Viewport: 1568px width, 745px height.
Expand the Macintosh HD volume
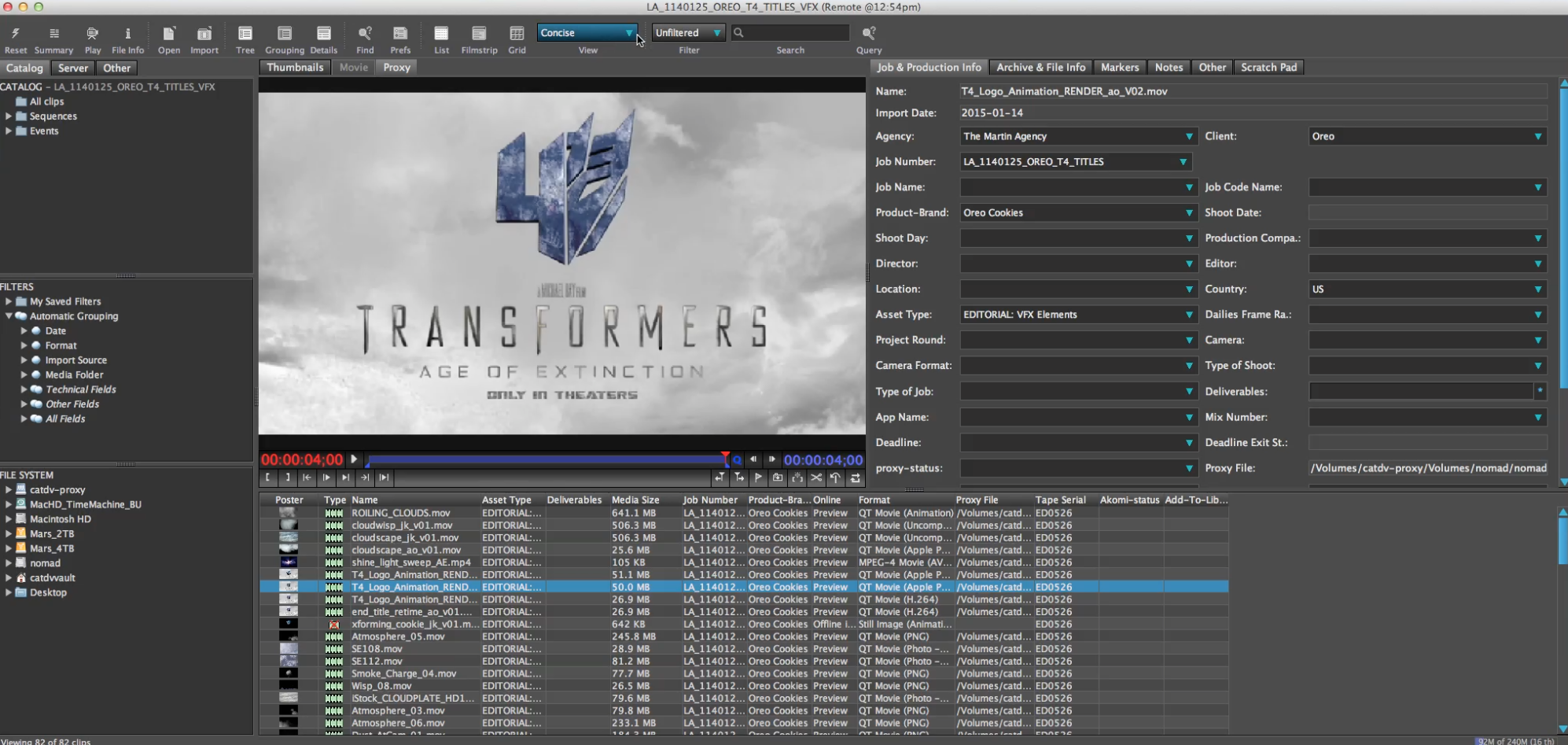click(9, 519)
